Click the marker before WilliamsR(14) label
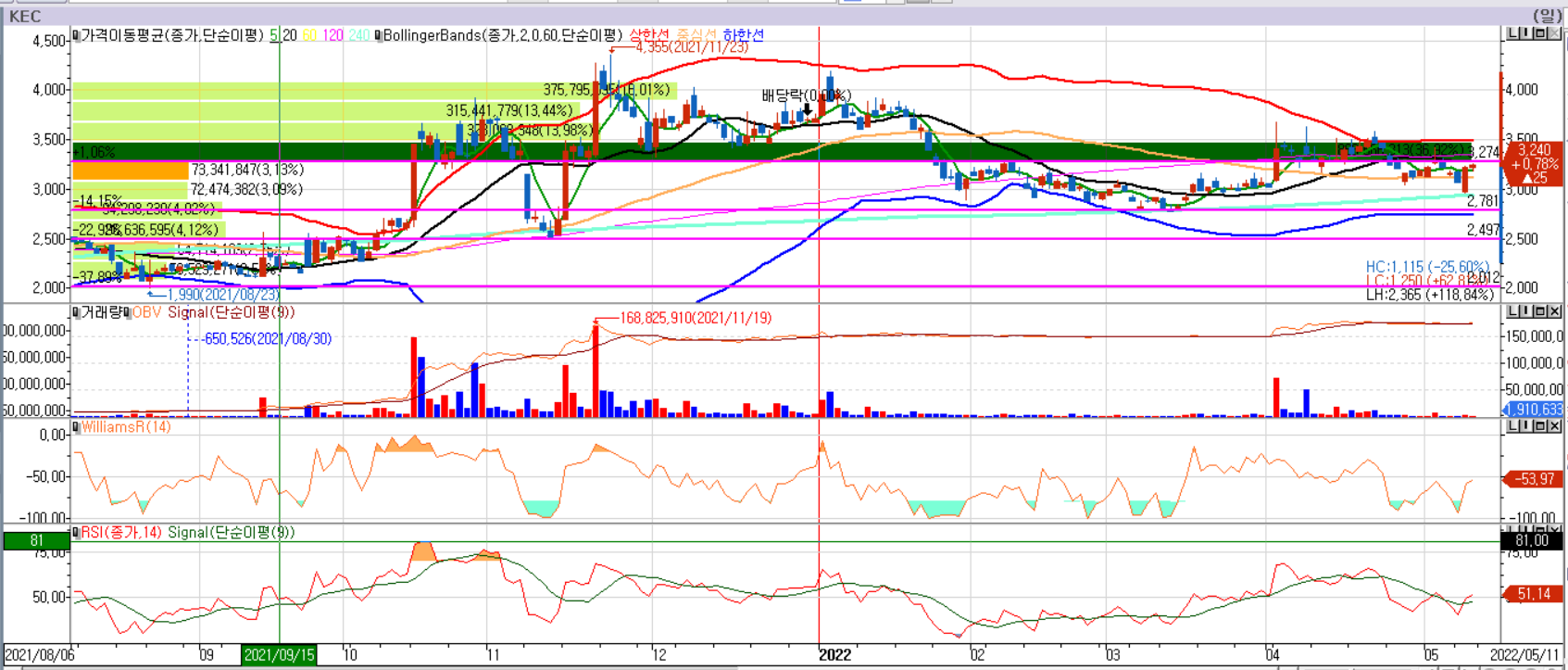This screenshot has height=670, width=1568. (76, 427)
